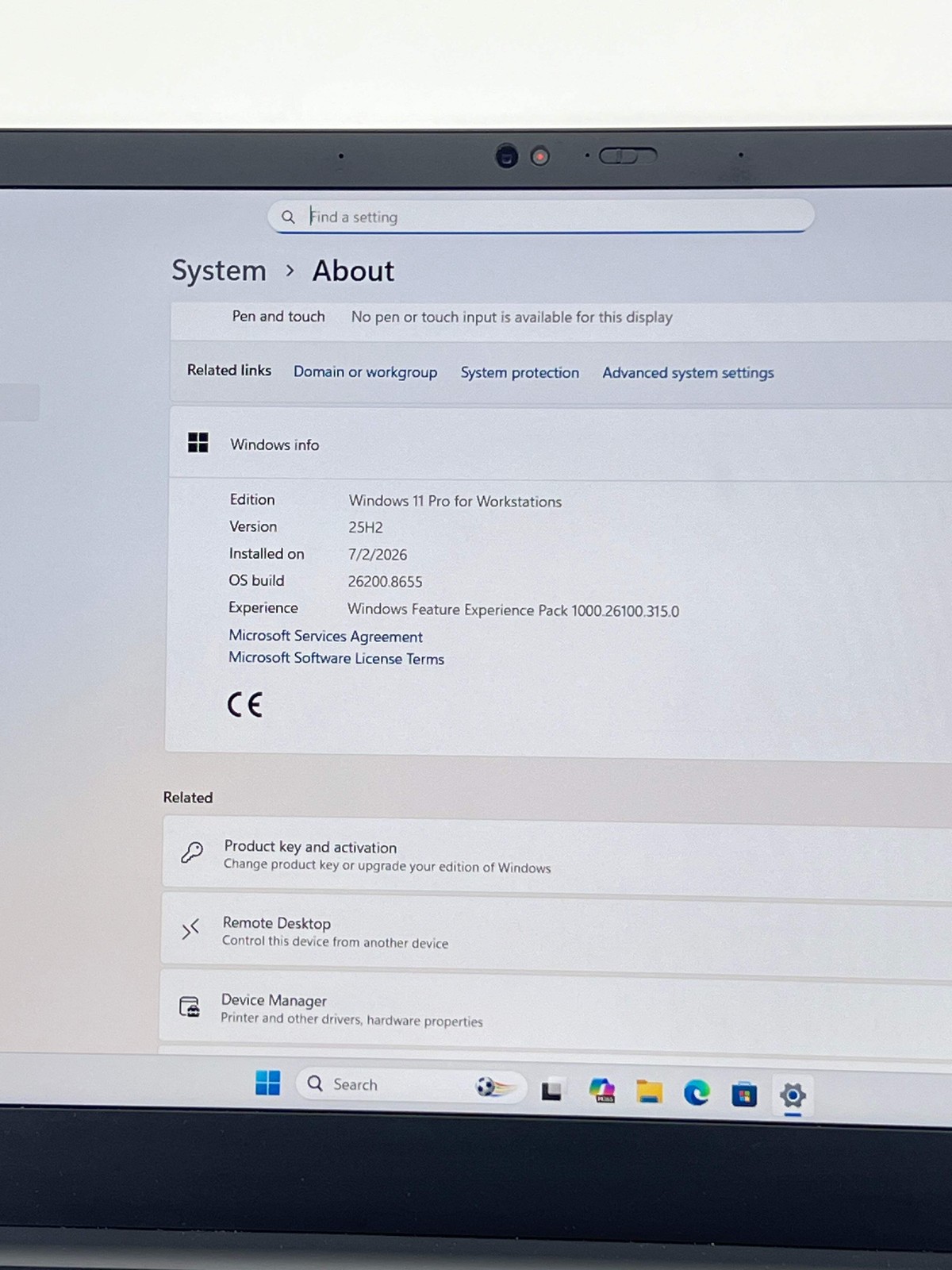
Task: Click the 'Edition' label
Action: pos(252,499)
